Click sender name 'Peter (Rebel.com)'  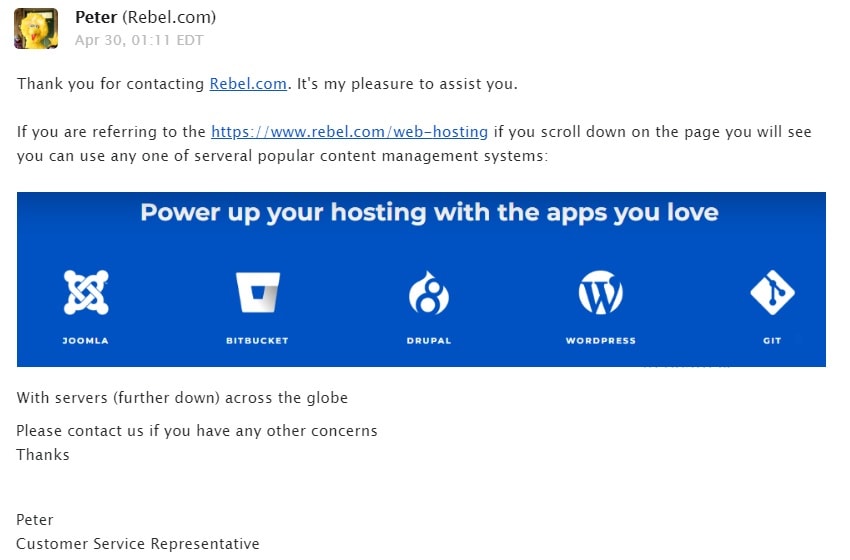tap(145, 17)
